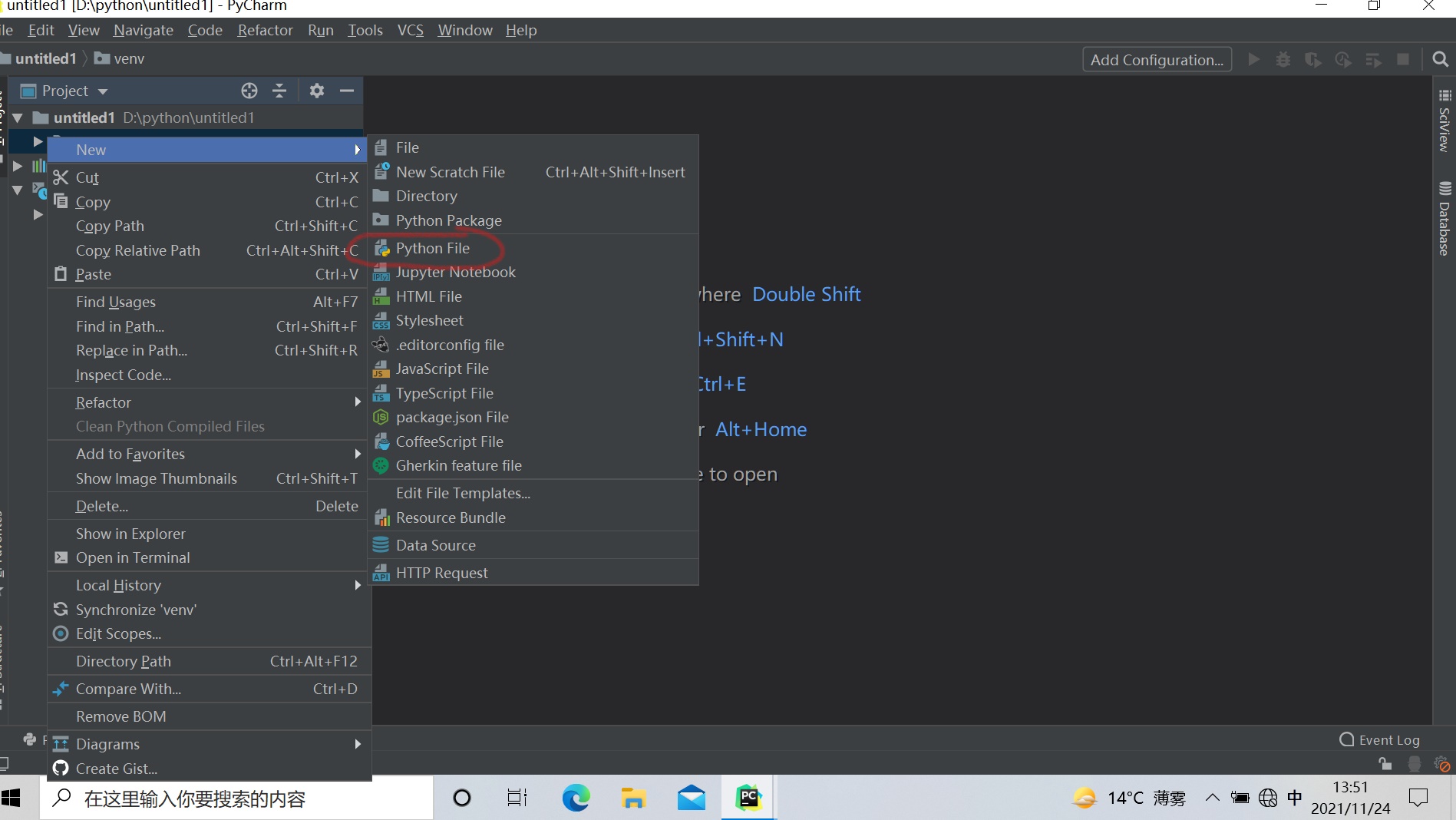The height and width of the screenshot is (820, 1456).
Task: Collapse the untitled1 project tree node
Action: click(x=18, y=117)
